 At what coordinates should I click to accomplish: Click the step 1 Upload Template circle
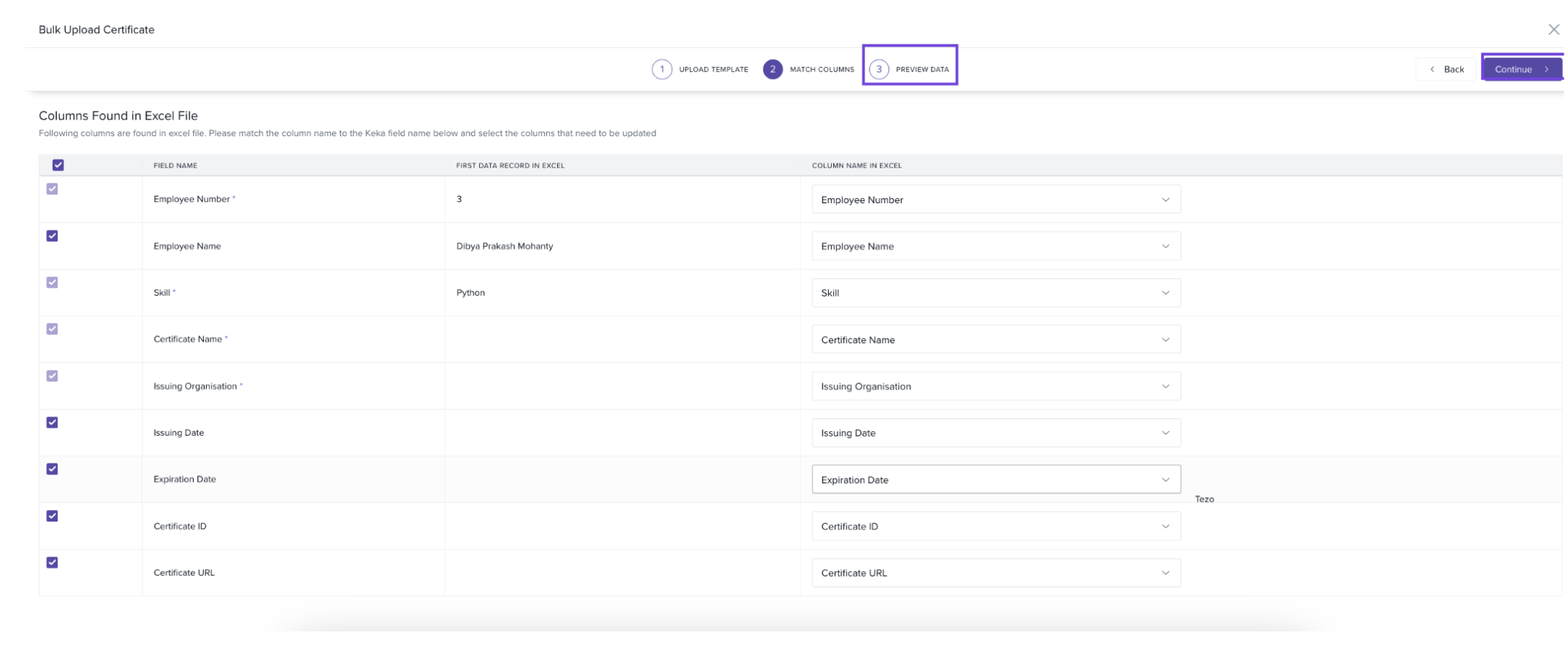[661, 69]
